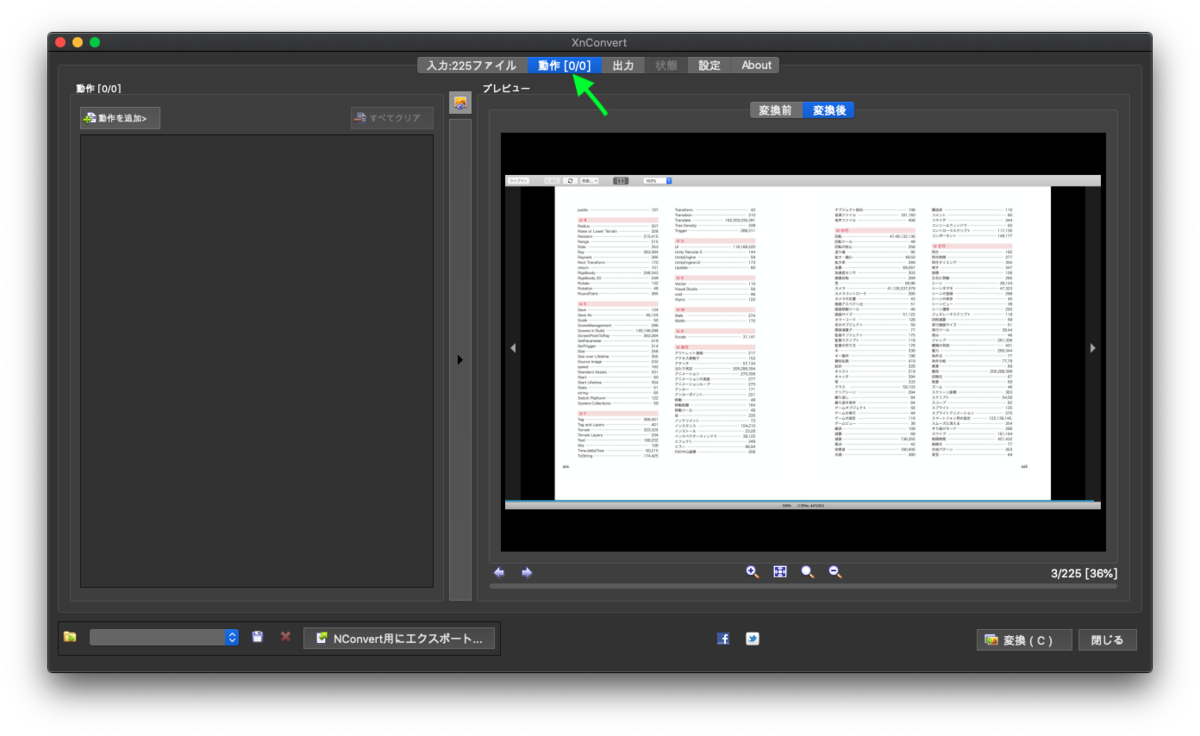
Task: Open the preset selection dropdown
Action: click(x=164, y=637)
